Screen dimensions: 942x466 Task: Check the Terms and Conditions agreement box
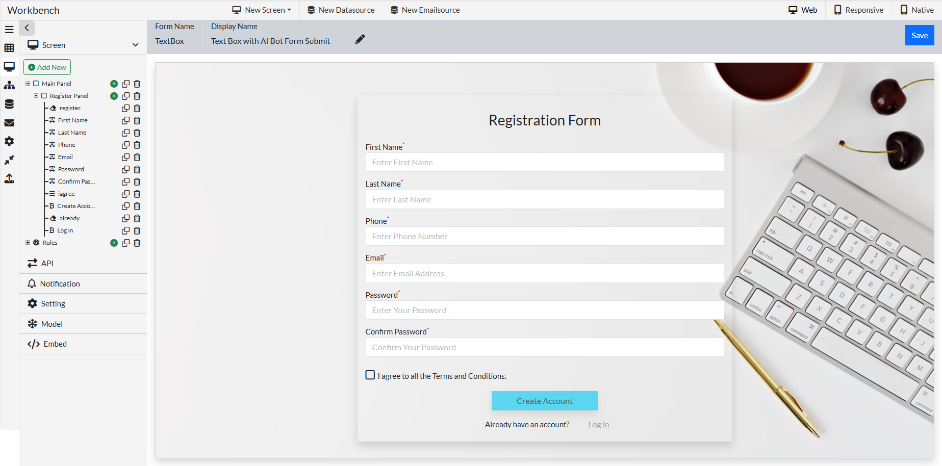(370, 375)
